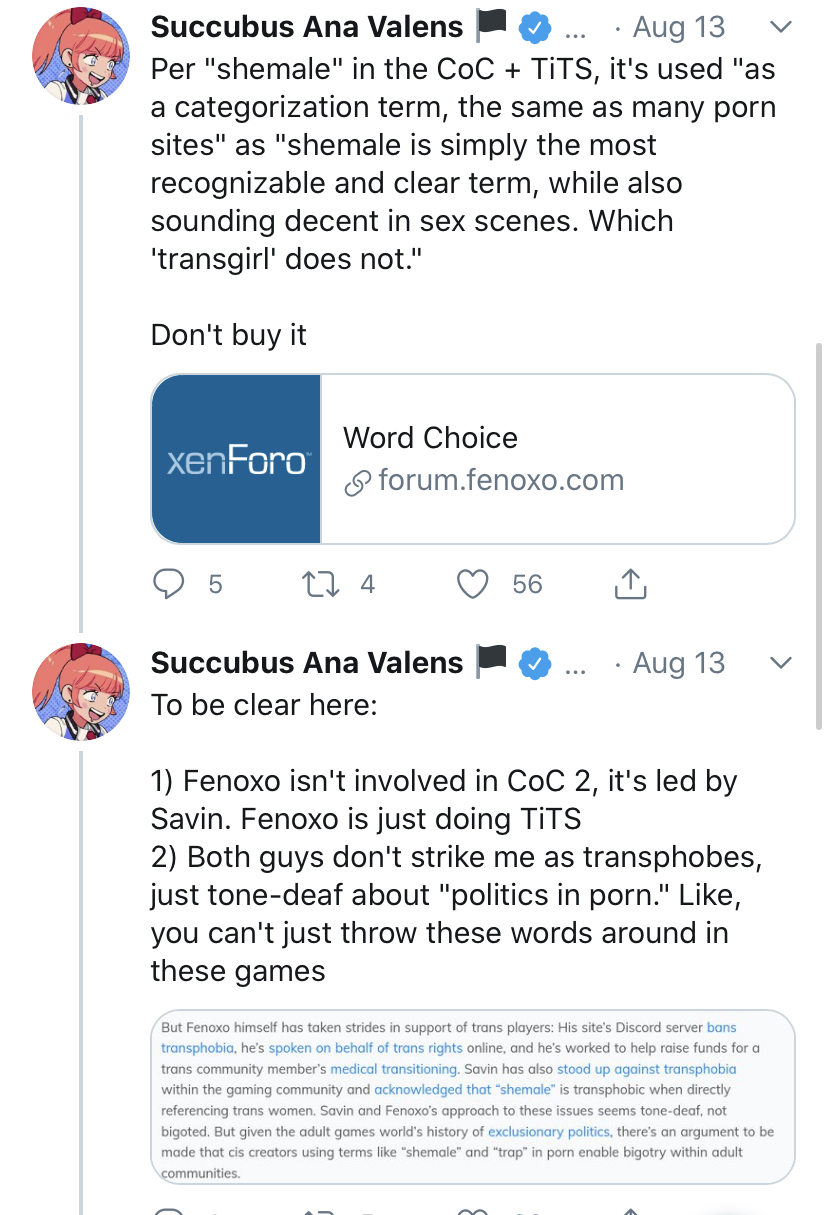Expand the chevron menu on the 'Don't buy it' tweet
Image resolution: width=828 pixels, height=1215 pixels.
tap(781, 28)
